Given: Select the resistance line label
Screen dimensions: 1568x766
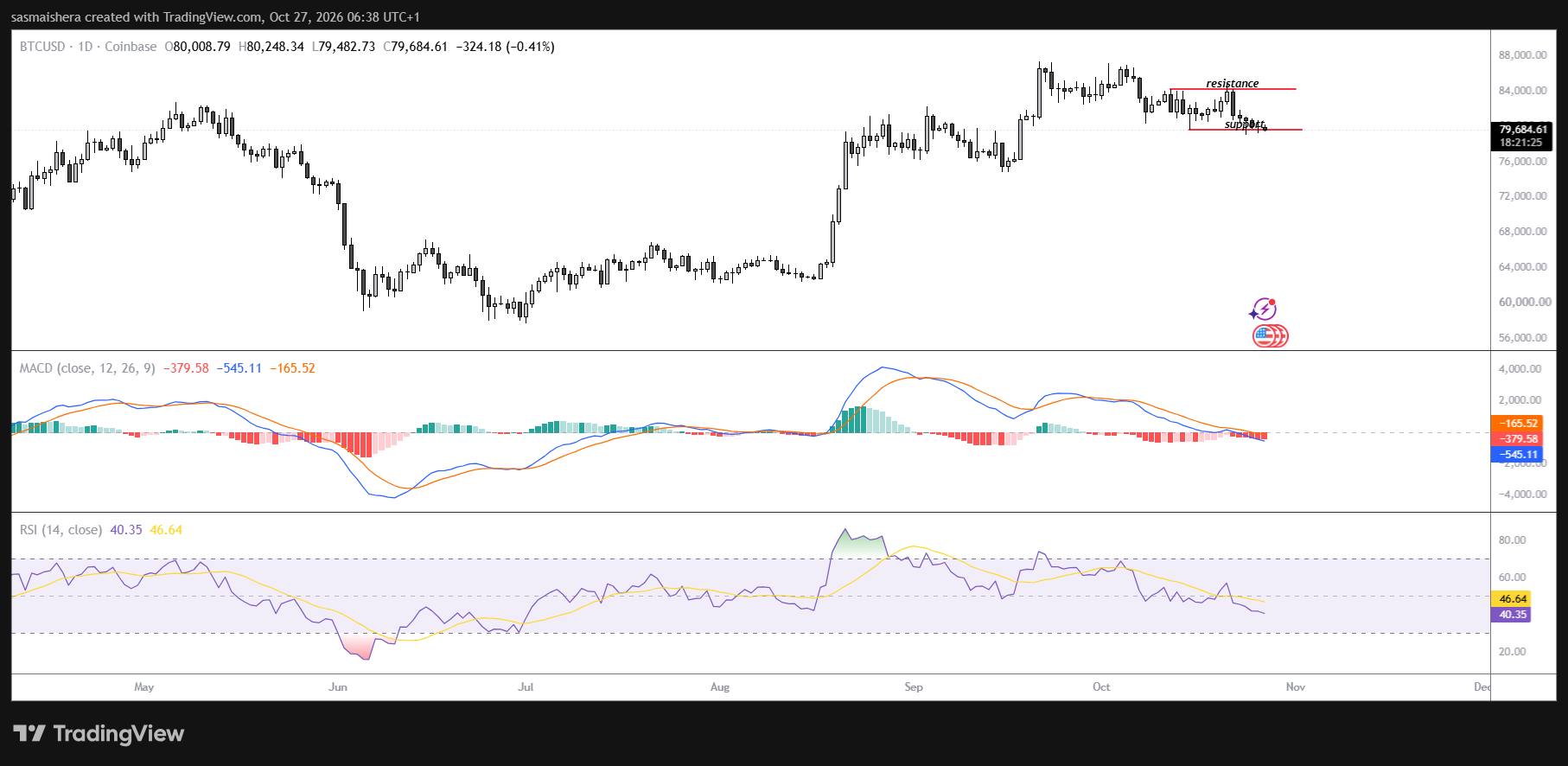Looking at the screenshot, I should click(x=1233, y=84).
